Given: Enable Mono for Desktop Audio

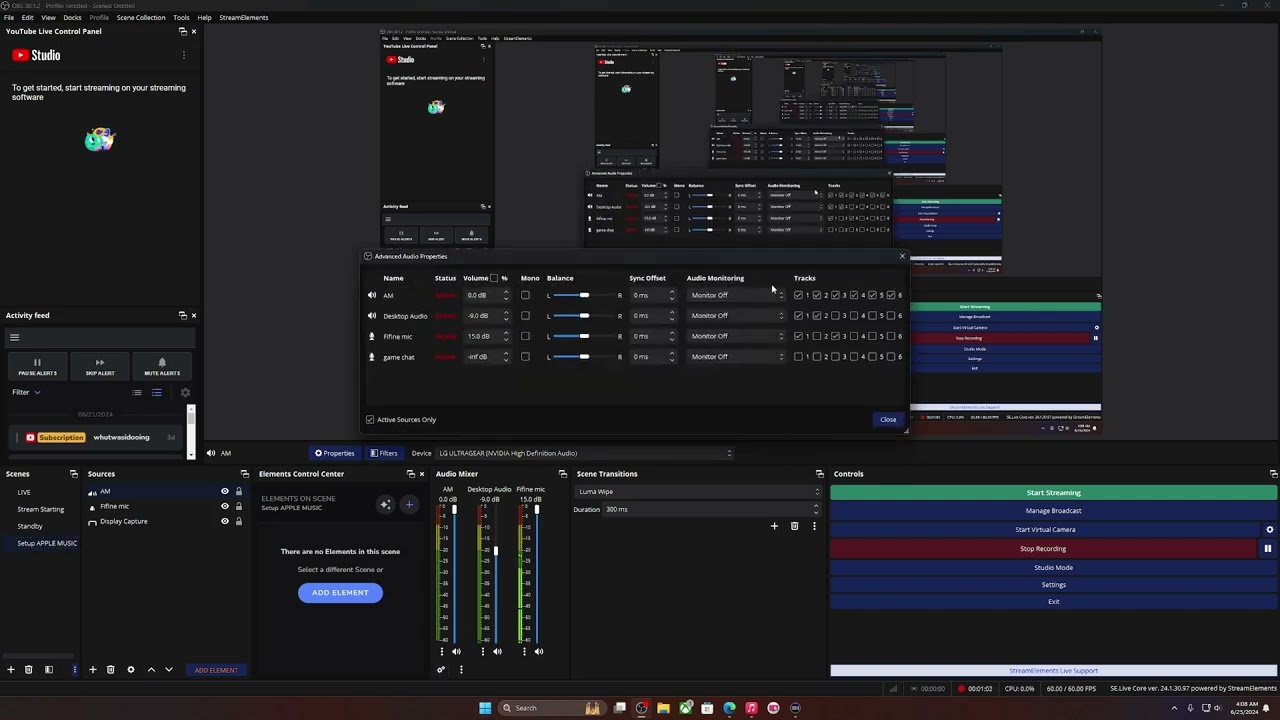Looking at the screenshot, I should click(525, 316).
